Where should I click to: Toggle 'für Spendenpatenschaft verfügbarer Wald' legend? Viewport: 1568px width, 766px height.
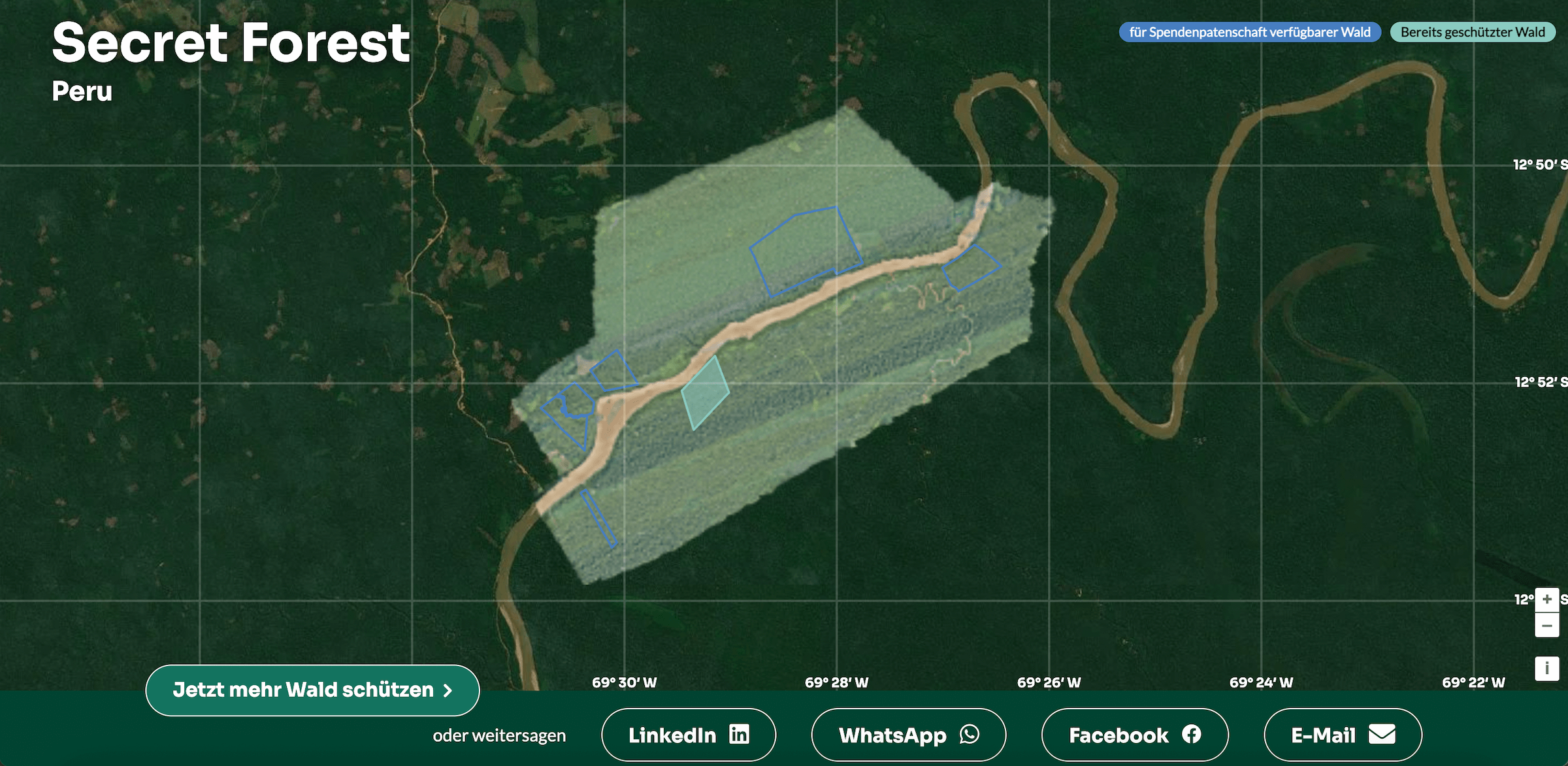click(x=1249, y=32)
